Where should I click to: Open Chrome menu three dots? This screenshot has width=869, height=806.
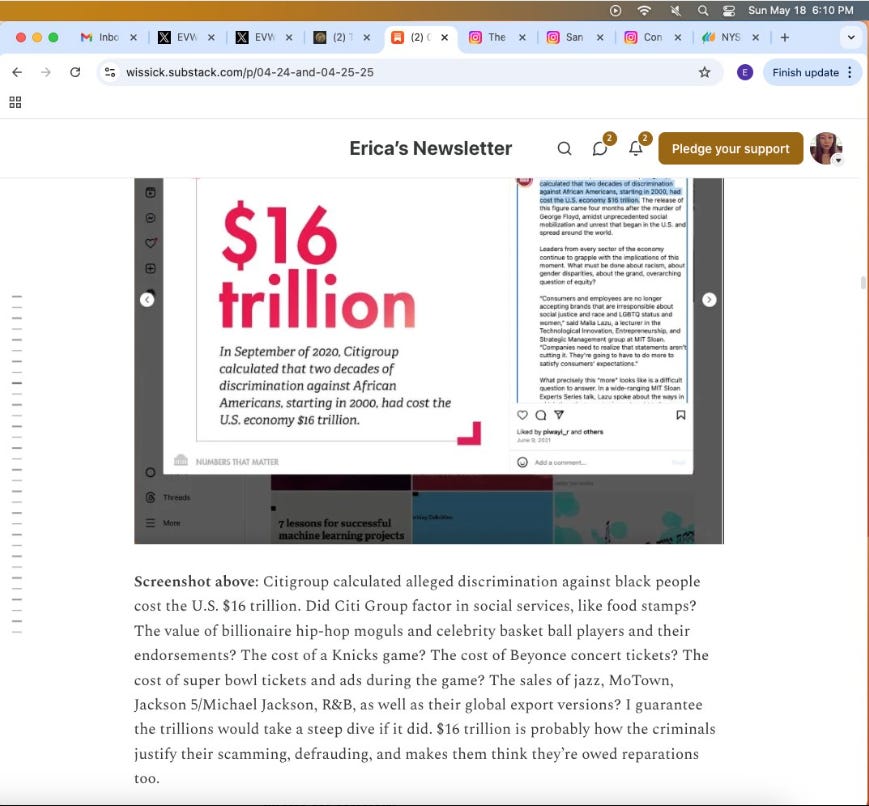[850, 72]
